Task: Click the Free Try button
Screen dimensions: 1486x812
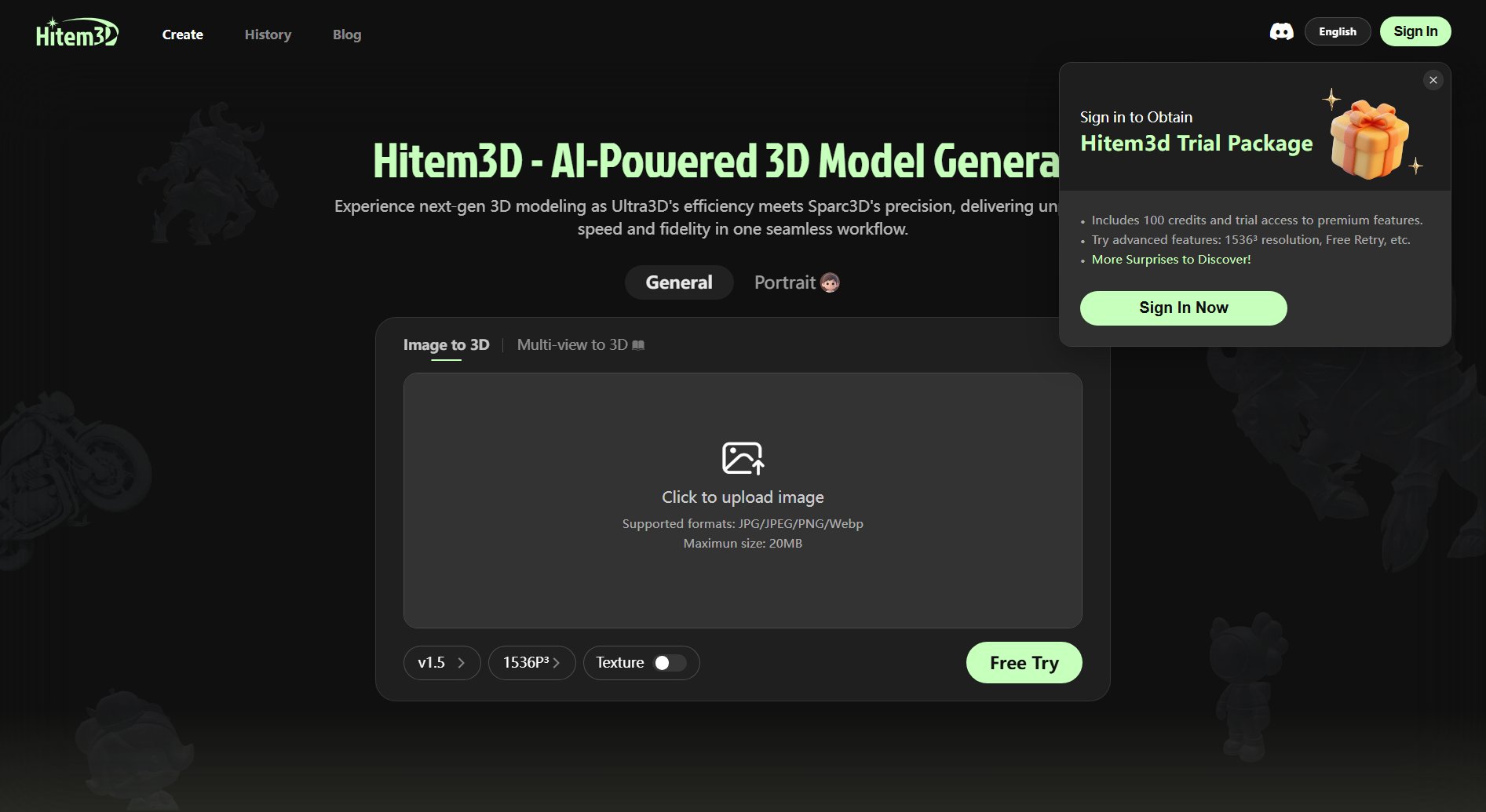Action: click(x=1024, y=663)
